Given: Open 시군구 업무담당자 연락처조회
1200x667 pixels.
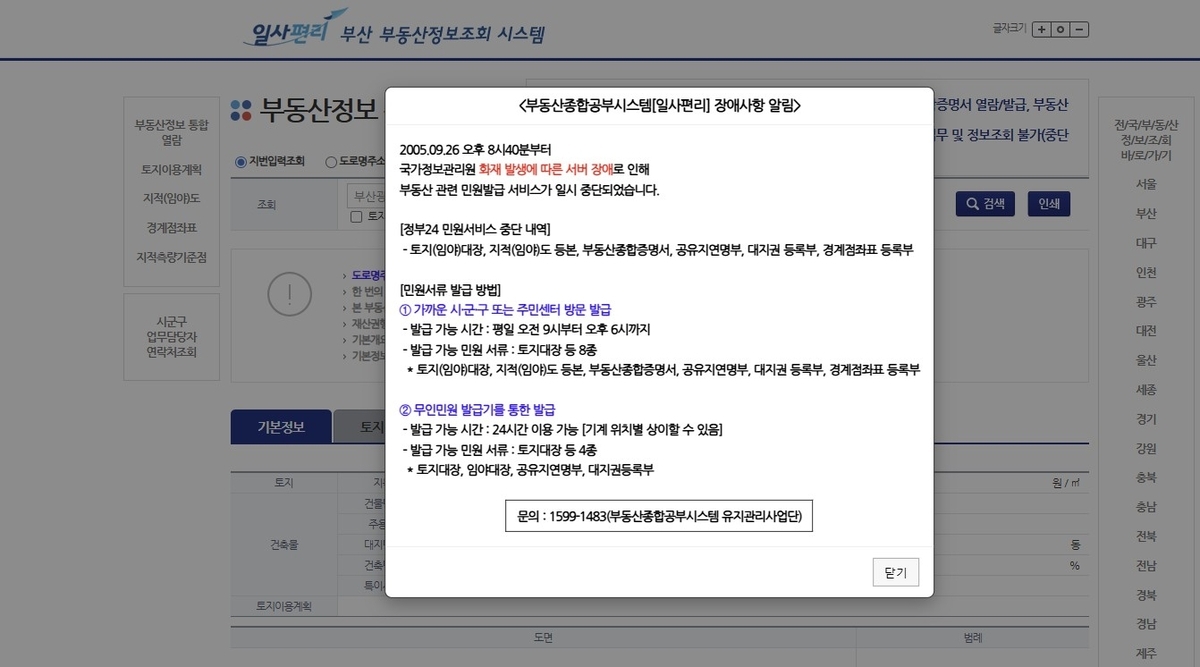Looking at the screenshot, I should click(x=172, y=337).
